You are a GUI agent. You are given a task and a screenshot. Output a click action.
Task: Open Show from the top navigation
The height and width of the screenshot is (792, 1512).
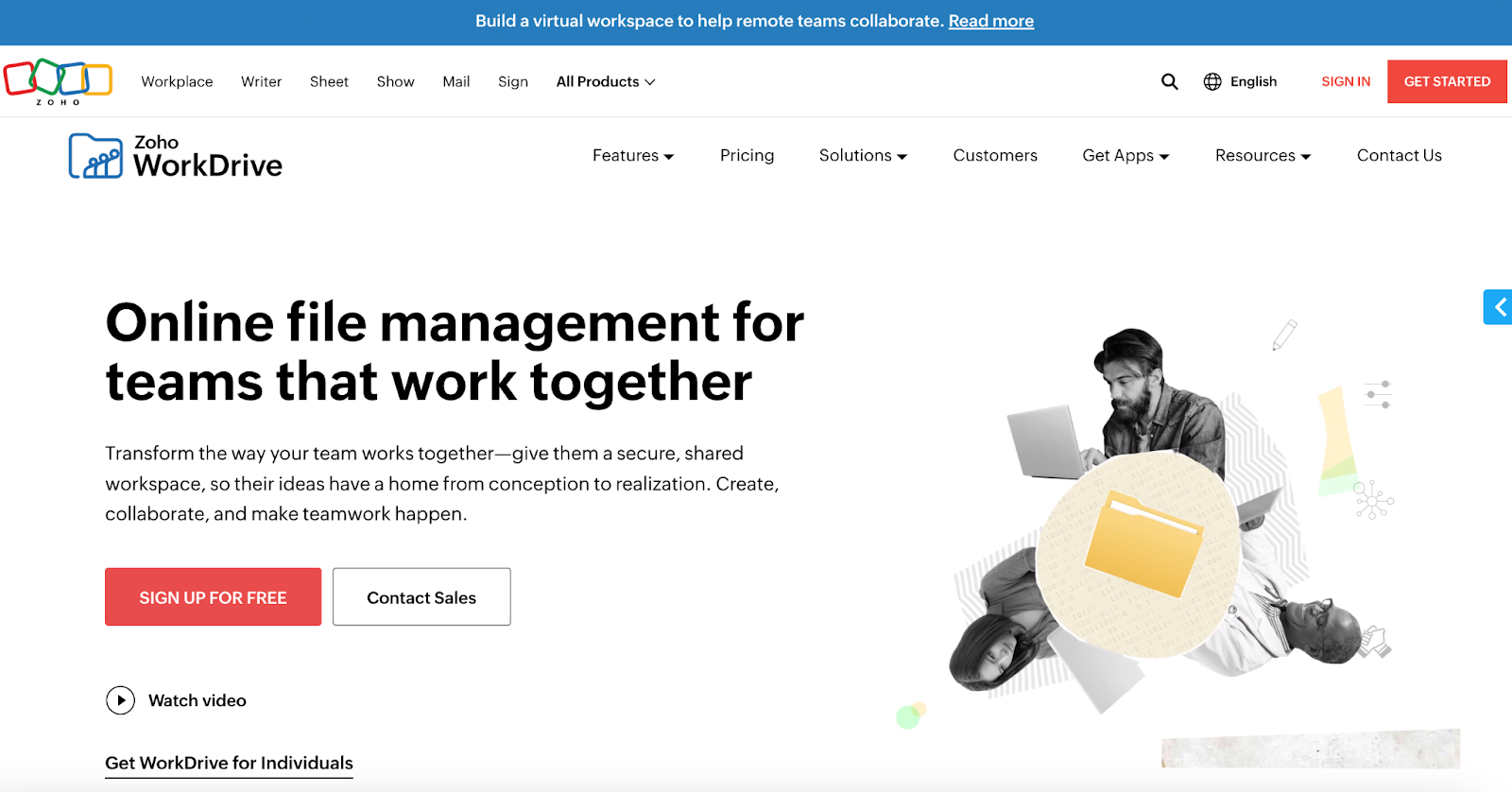coord(395,82)
